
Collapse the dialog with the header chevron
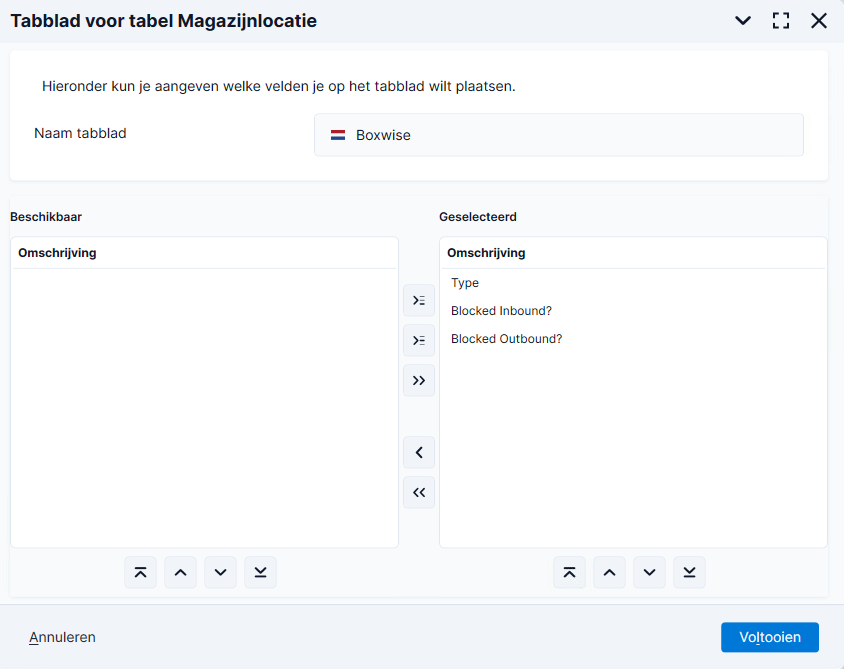point(743,20)
